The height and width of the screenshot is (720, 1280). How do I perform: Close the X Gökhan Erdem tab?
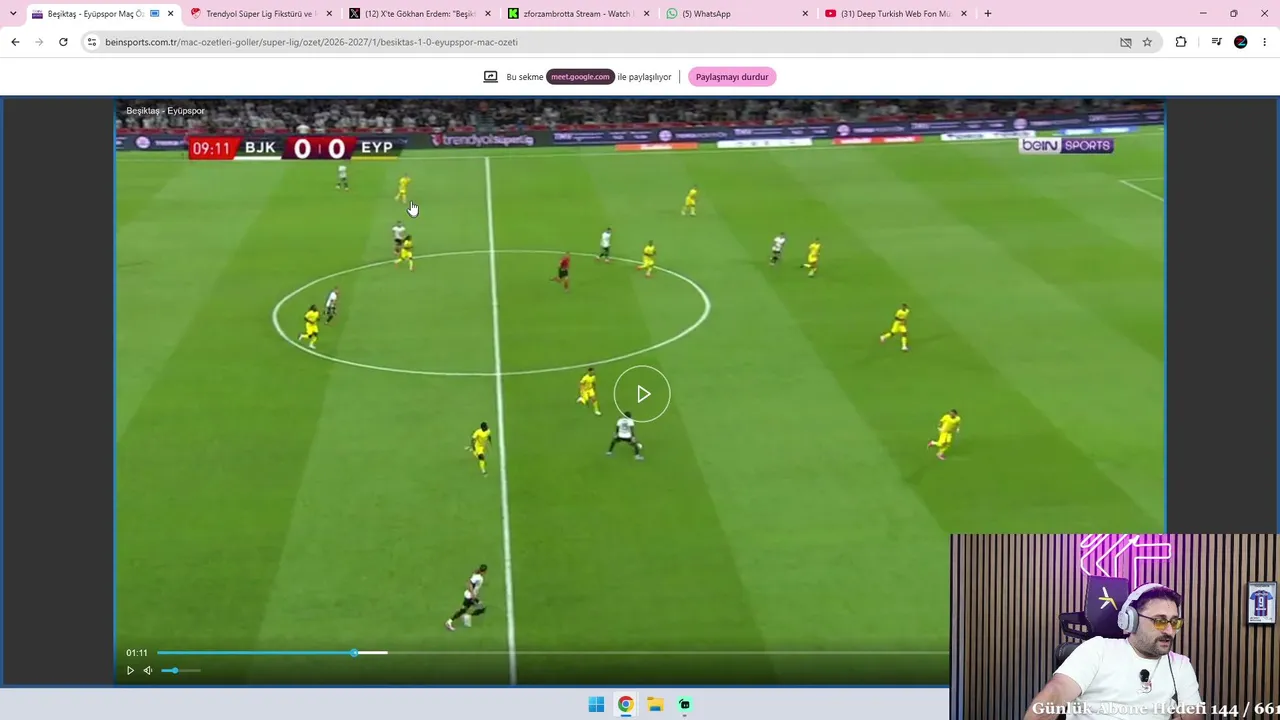click(x=488, y=14)
